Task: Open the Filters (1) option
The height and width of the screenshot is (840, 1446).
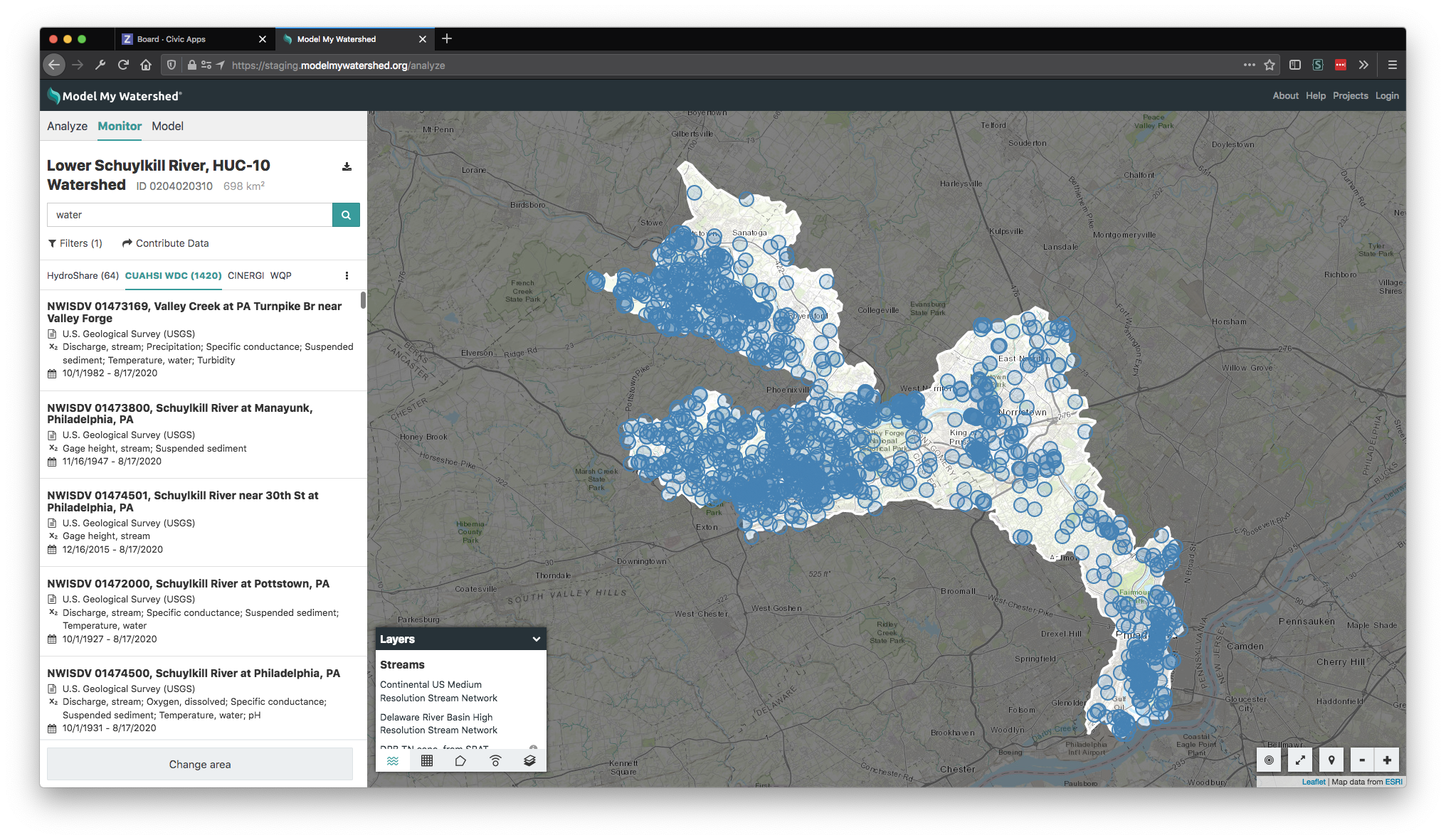Action: [75, 243]
